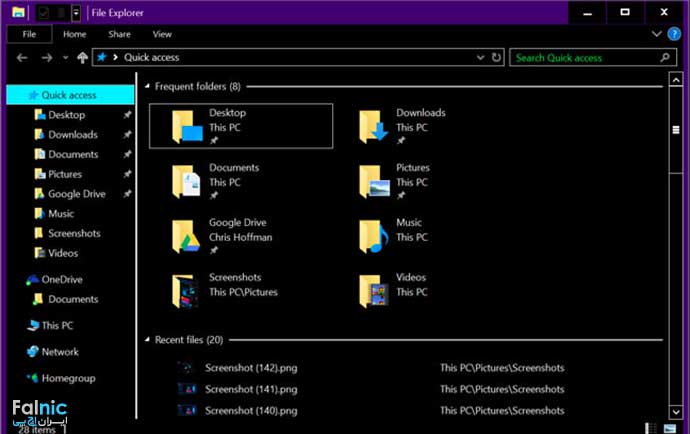Viewport: 690px width, 434px height.
Task: Click the blue Help question mark icon
Action: 674,34
